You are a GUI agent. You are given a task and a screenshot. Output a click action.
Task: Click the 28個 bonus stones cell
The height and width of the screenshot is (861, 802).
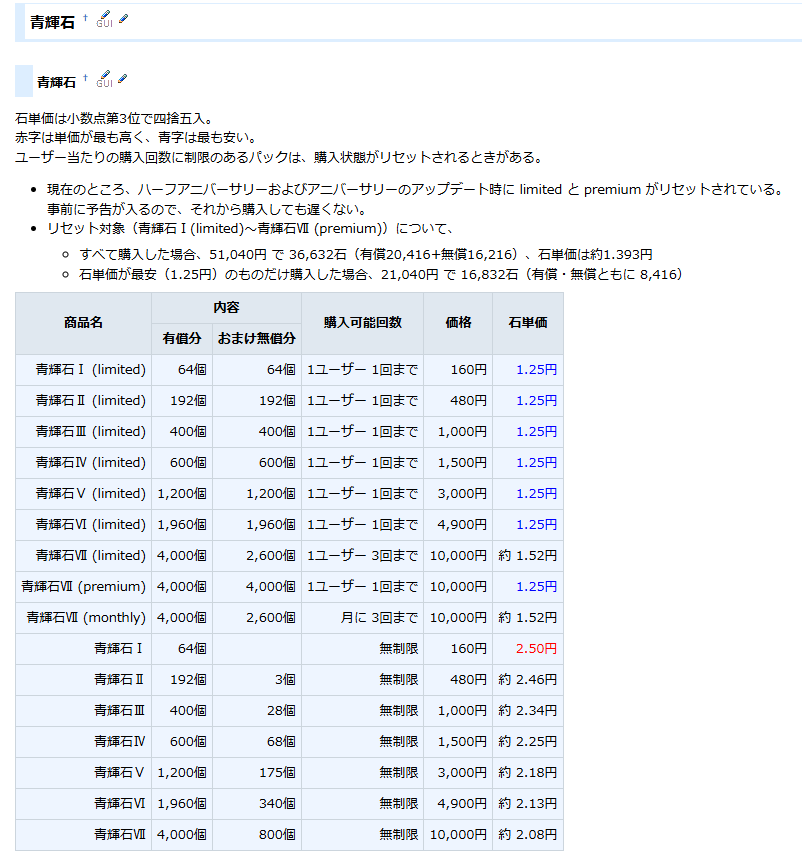pyautogui.click(x=256, y=711)
